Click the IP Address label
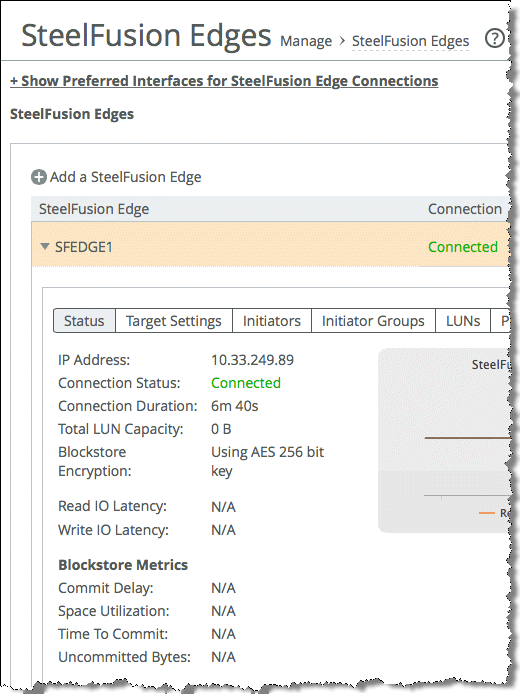Viewport: 520px width, 694px height. (x=94, y=360)
